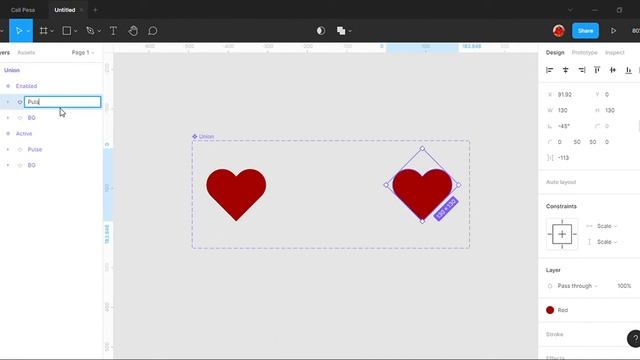Click the Boolean operations icon

point(341,31)
